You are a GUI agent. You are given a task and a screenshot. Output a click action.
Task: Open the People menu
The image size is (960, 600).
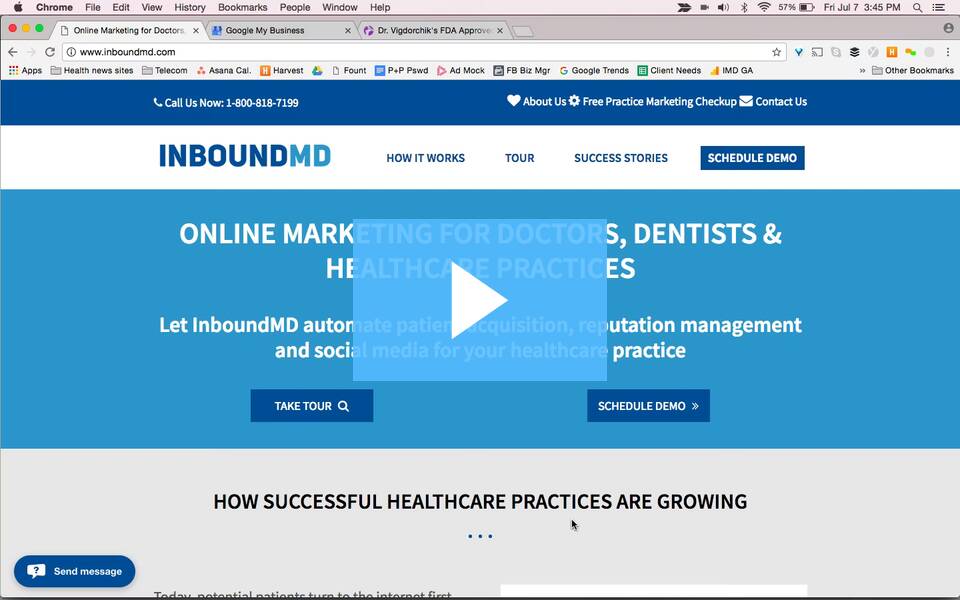[295, 7]
